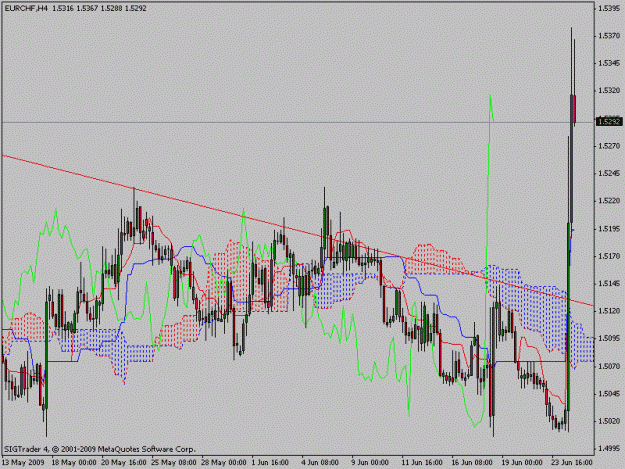Click the current price label 1.5292
Screen dimensions: 625x469
coord(609,121)
